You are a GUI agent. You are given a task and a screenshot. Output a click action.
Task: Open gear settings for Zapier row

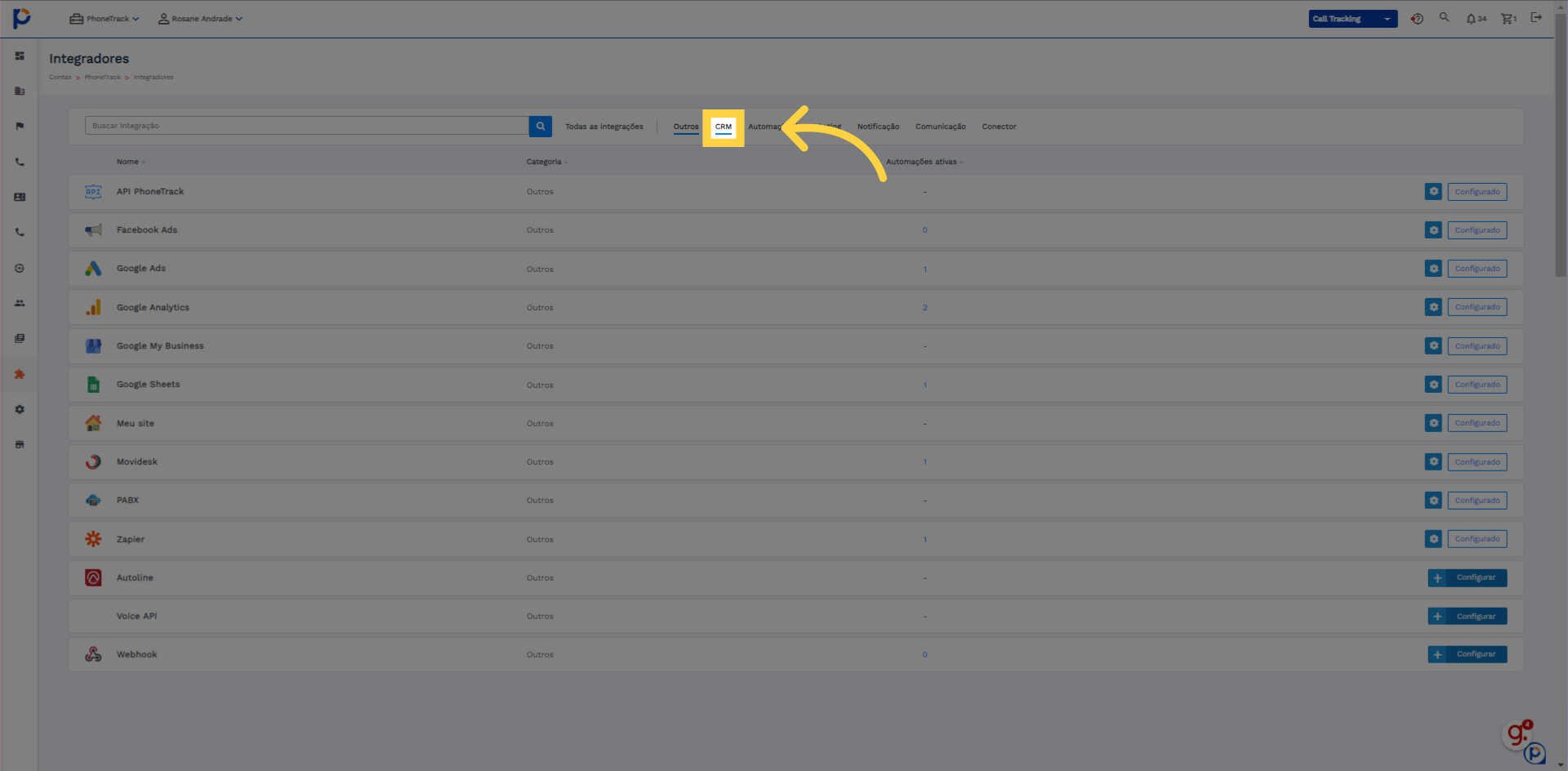click(1433, 539)
